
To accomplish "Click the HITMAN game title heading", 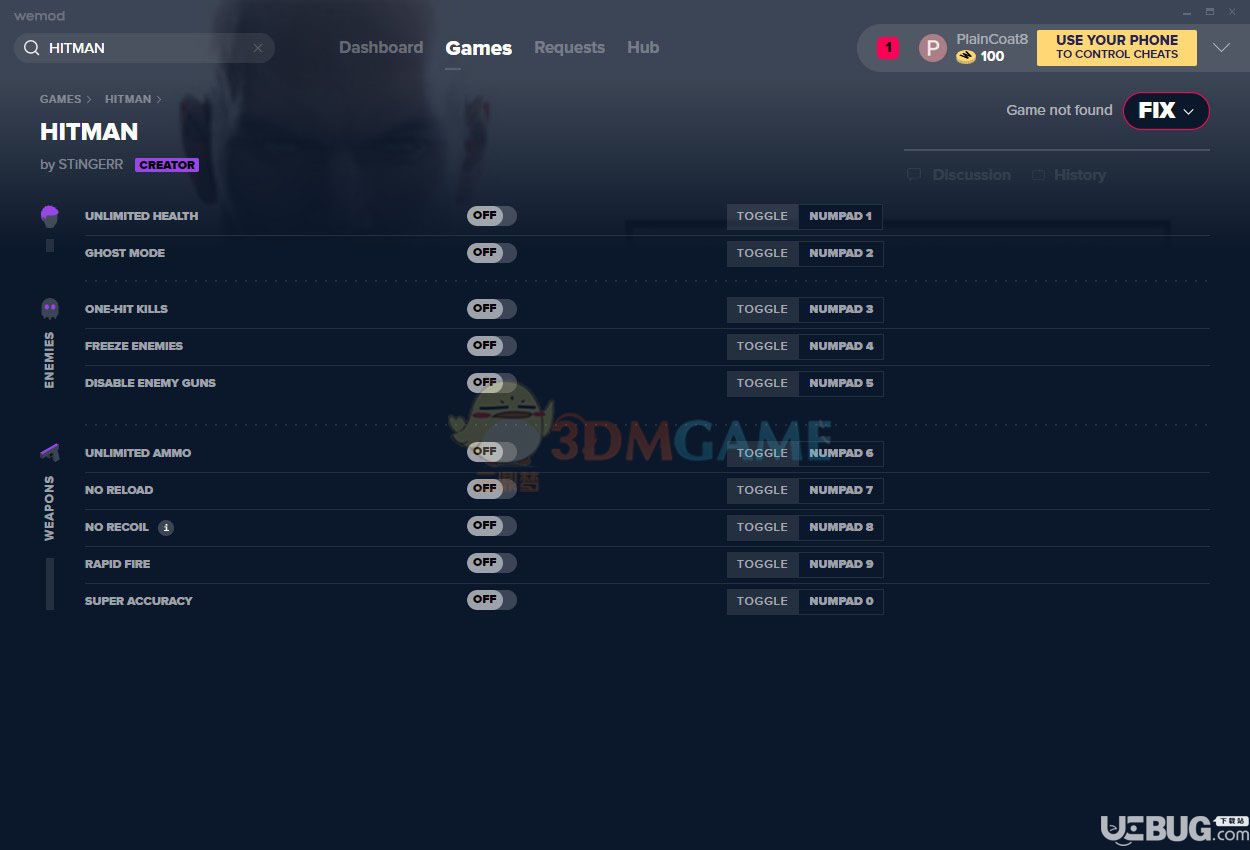I will coord(89,132).
